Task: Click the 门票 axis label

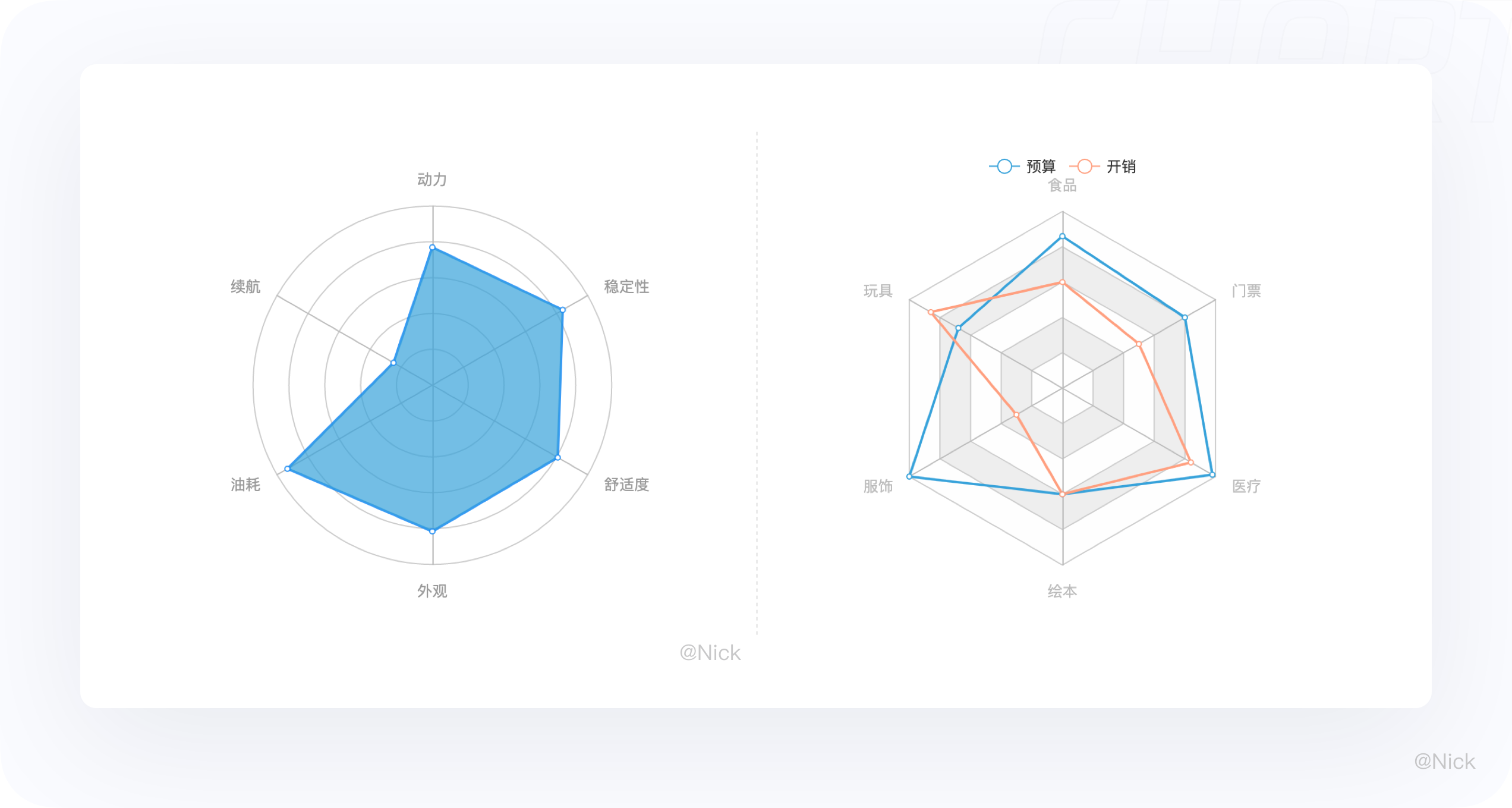Action: tap(1246, 291)
